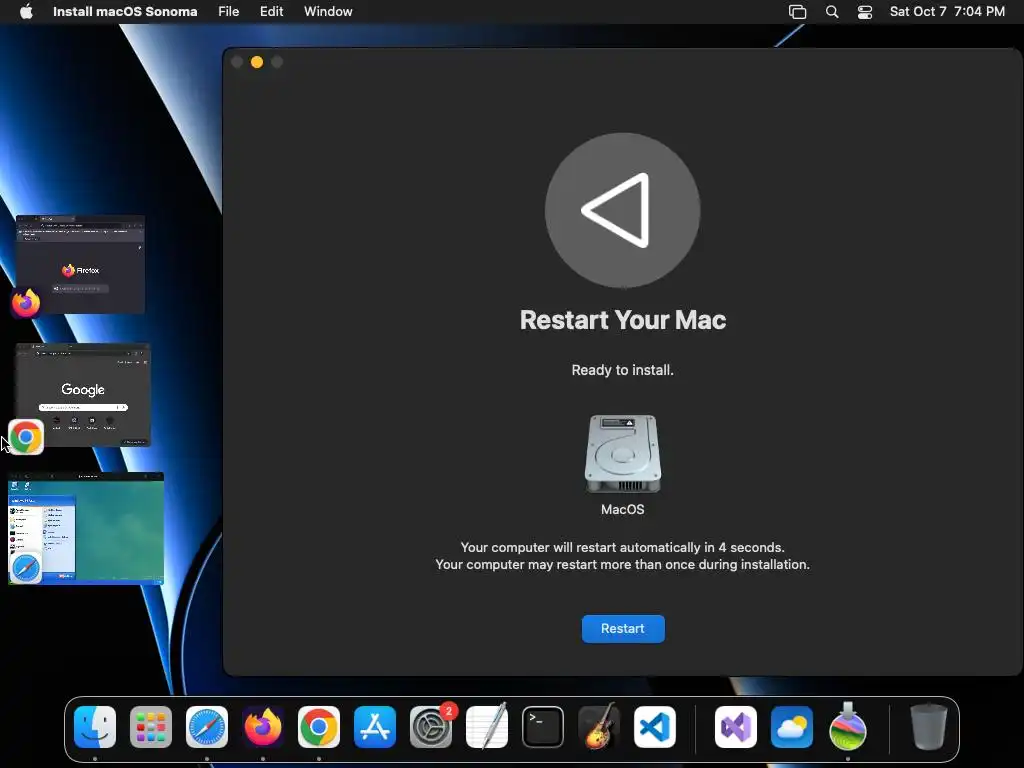Image resolution: width=1024 pixels, height=768 pixels.
Task: Open the Trash from the Dock
Action: (928, 727)
